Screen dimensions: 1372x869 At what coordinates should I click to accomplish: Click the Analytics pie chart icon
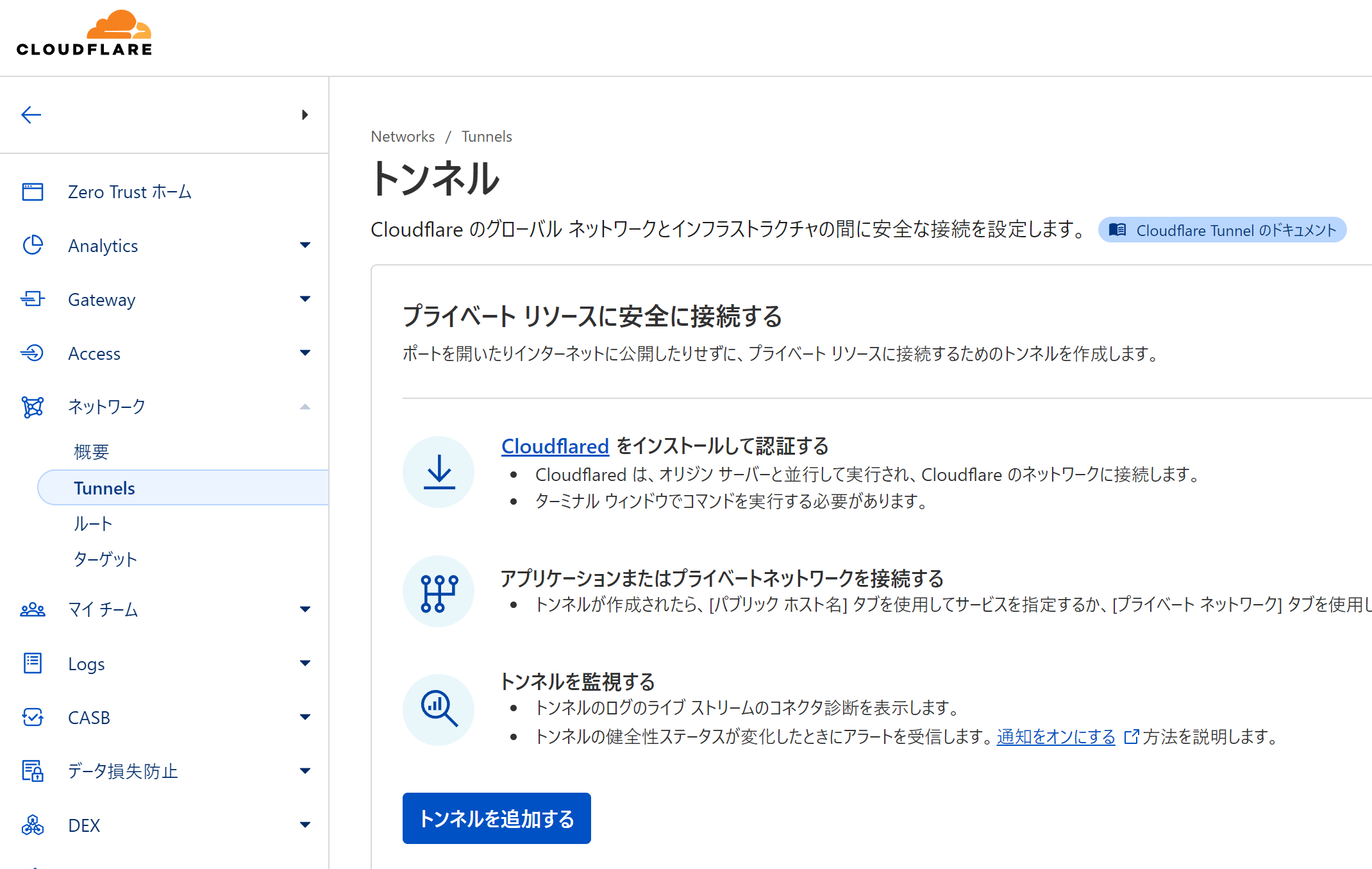pos(33,245)
